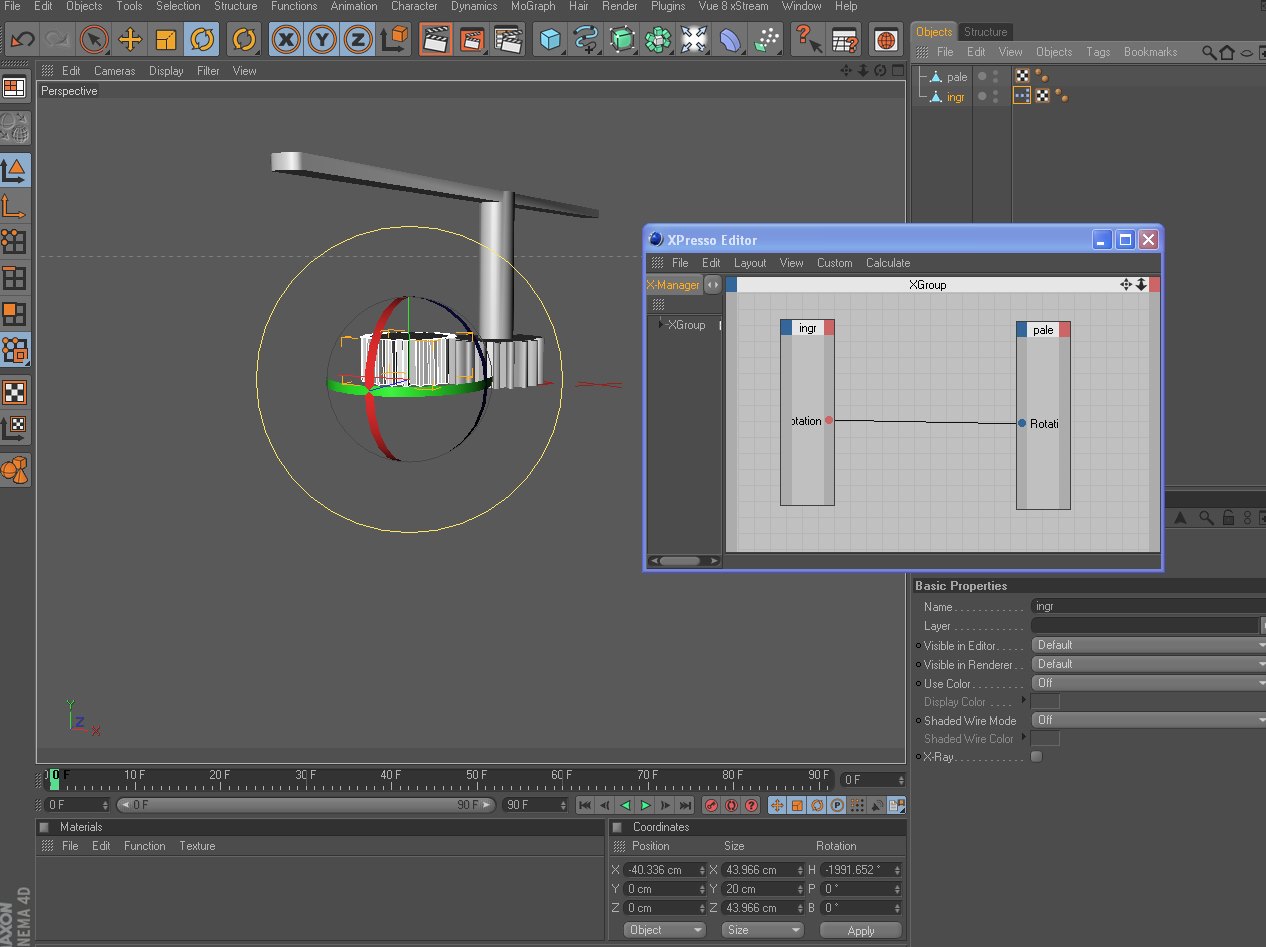Image resolution: width=1266 pixels, height=947 pixels.
Task: Open the Object coordinate mode dropdown
Action: (665, 930)
